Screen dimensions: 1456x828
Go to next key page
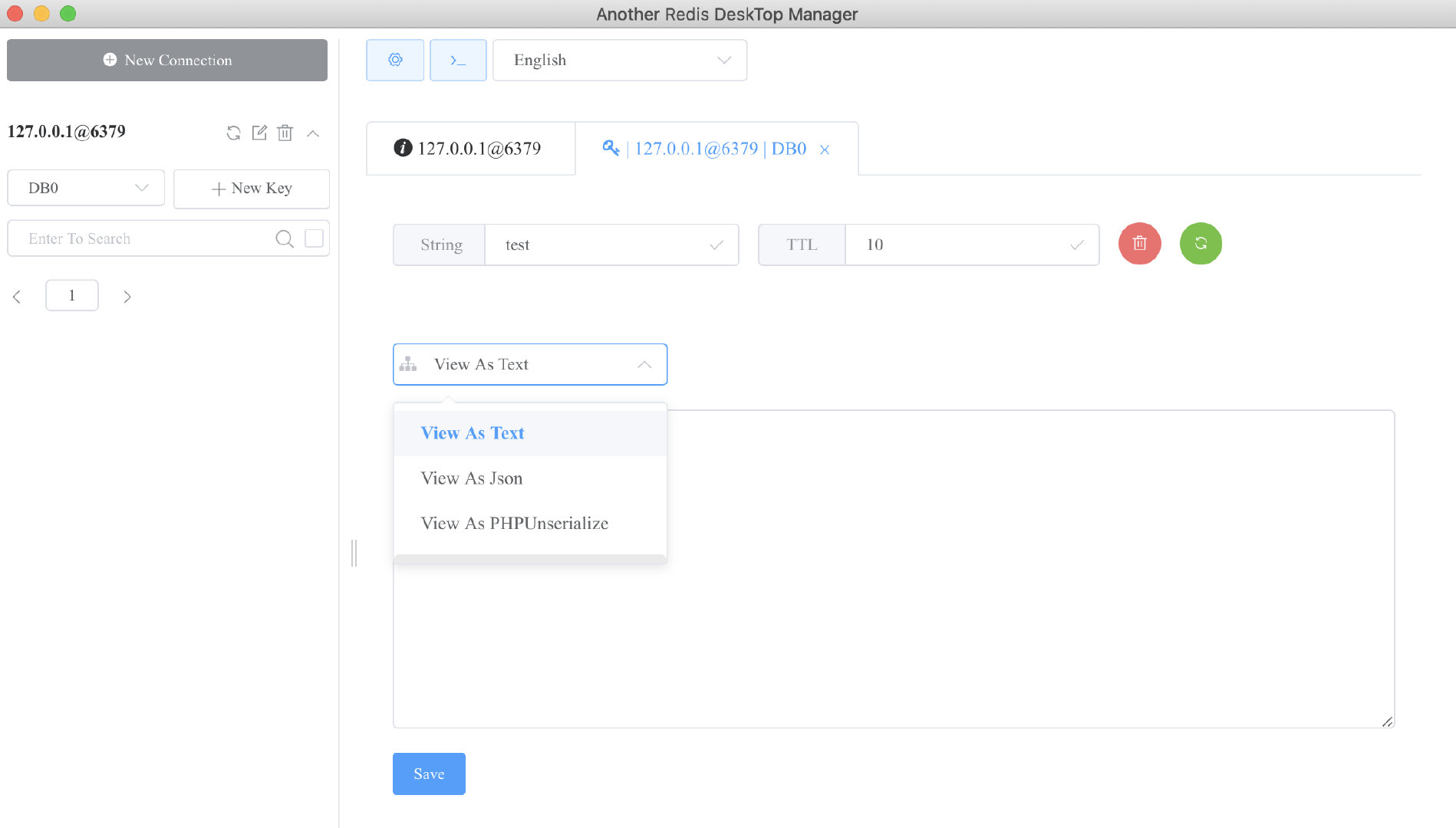[x=127, y=296]
